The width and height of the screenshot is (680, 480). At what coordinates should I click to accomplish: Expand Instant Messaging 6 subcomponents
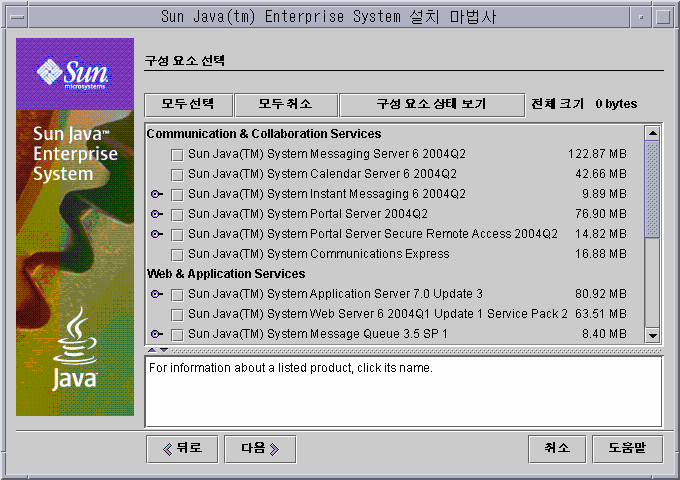coord(157,194)
